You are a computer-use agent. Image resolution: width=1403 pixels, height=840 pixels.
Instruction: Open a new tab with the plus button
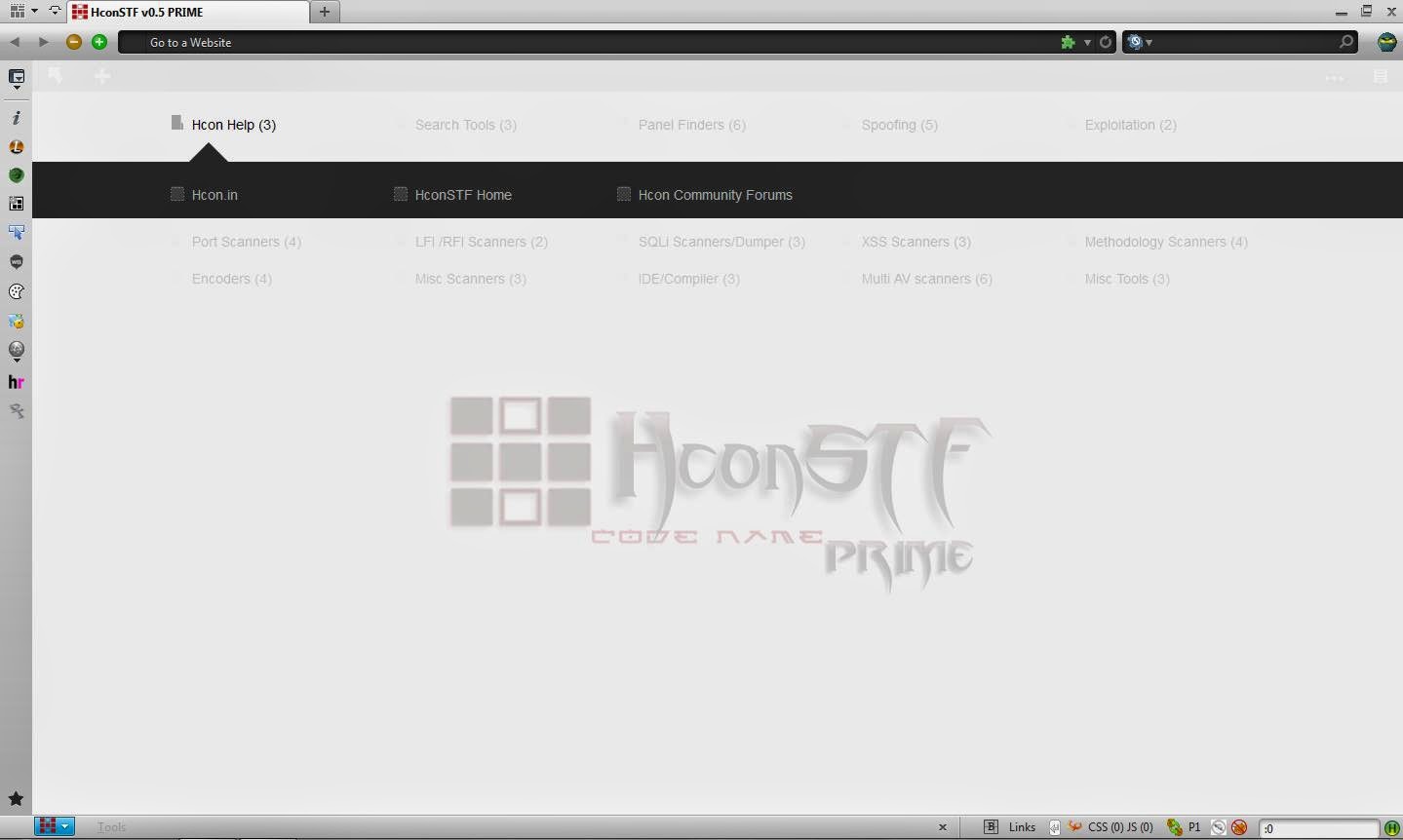coord(325,12)
